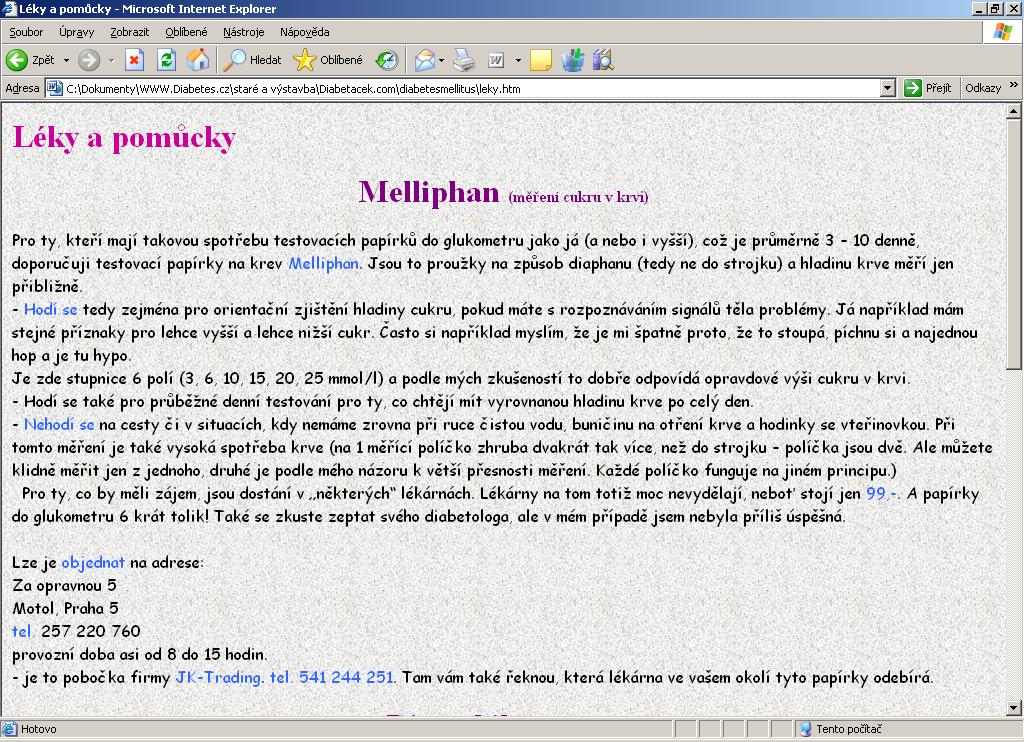
Task: Open the Nápověda menu
Action: tap(304, 32)
